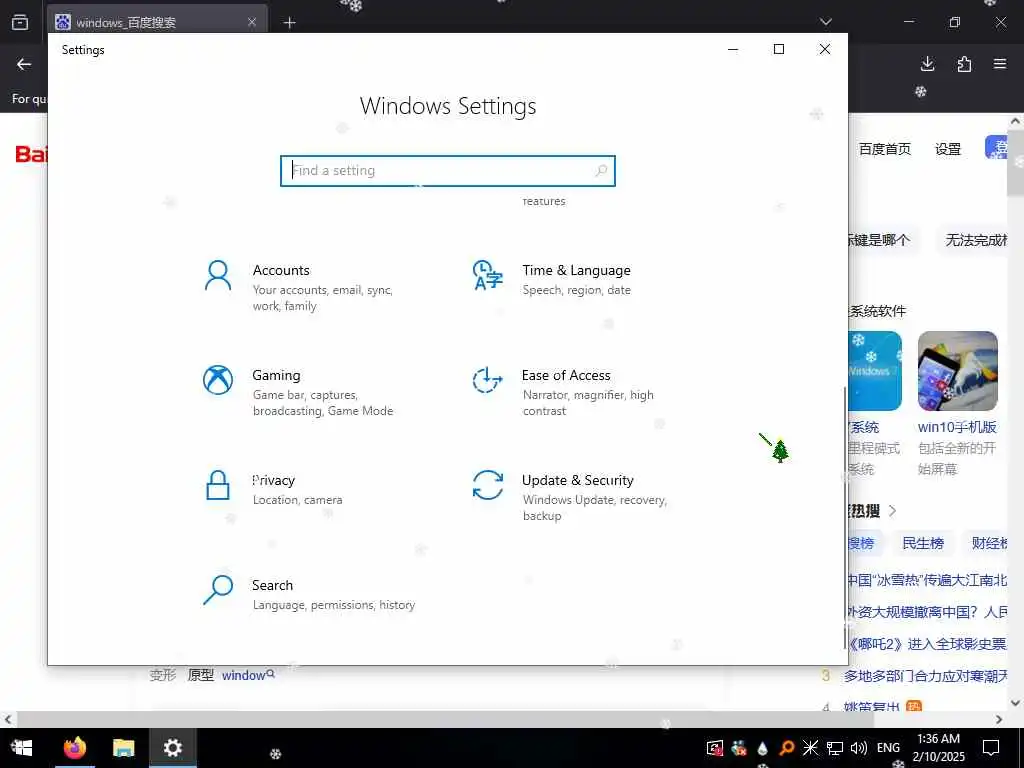Viewport: 1024px width, 768px height.
Task: Open the Update & Security arrows icon
Action: [x=488, y=485]
